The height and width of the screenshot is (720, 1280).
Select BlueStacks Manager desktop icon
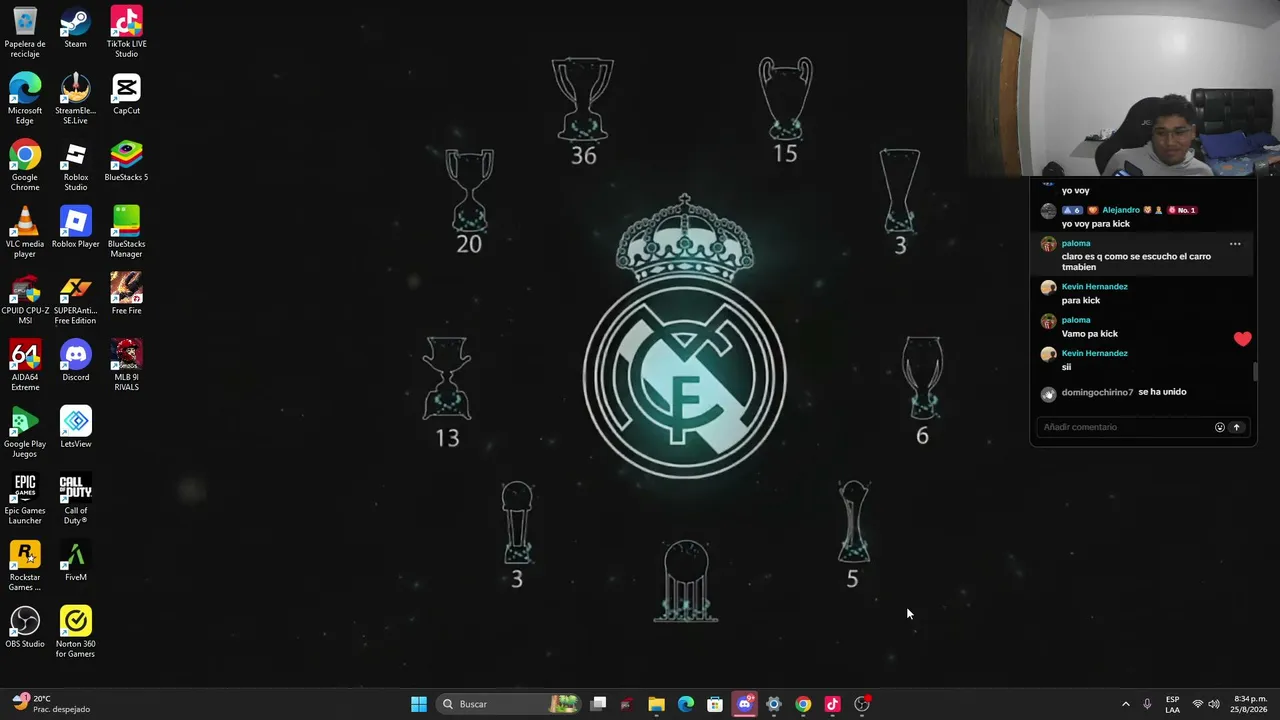tap(126, 232)
